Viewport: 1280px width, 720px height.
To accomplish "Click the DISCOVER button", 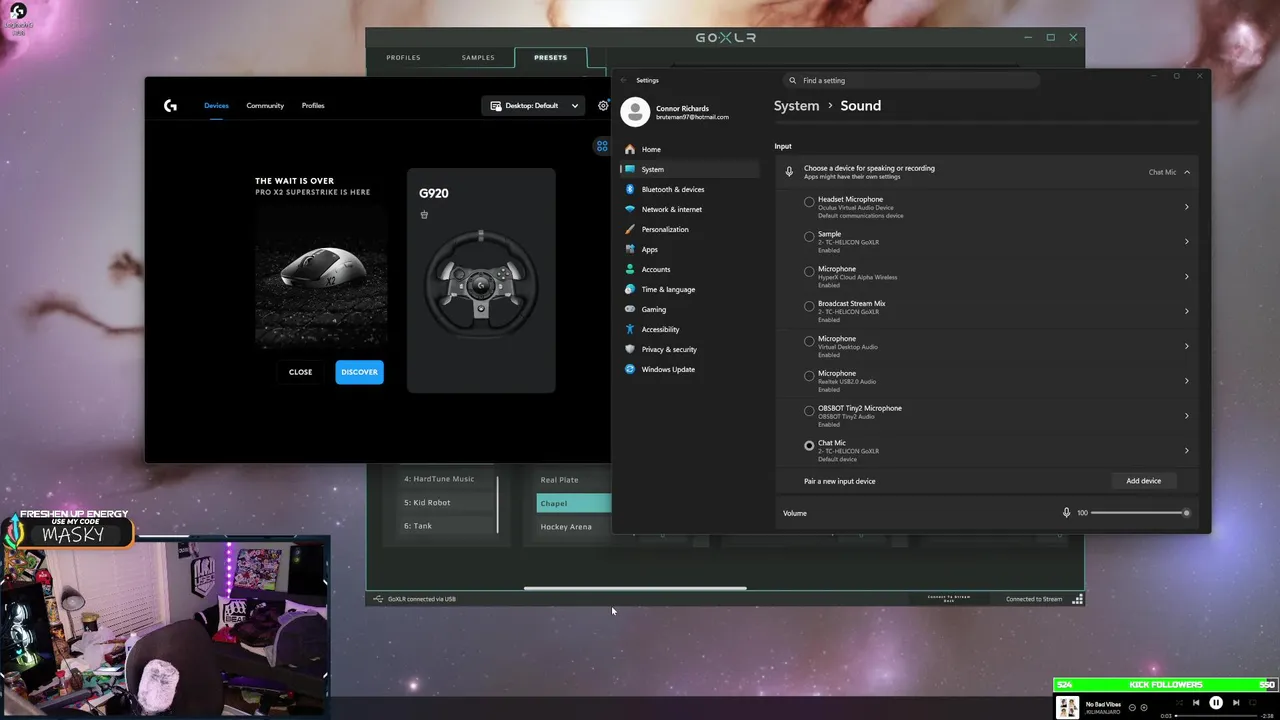I will click(359, 372).
